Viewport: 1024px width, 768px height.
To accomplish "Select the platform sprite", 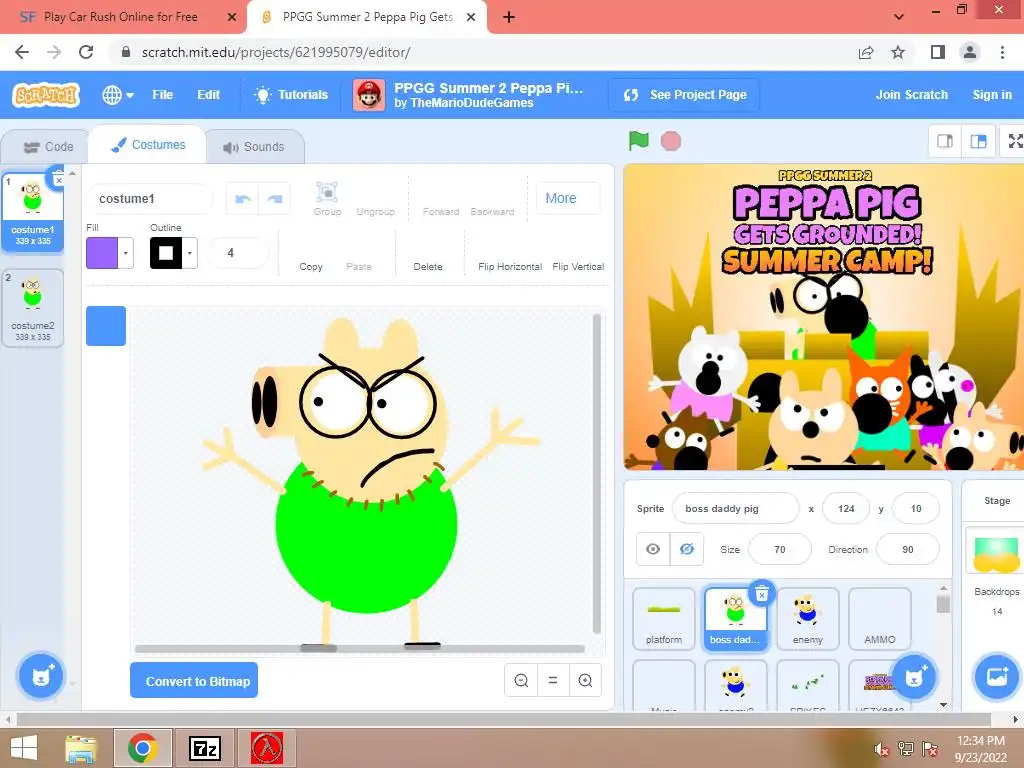I will pos(664,619).
